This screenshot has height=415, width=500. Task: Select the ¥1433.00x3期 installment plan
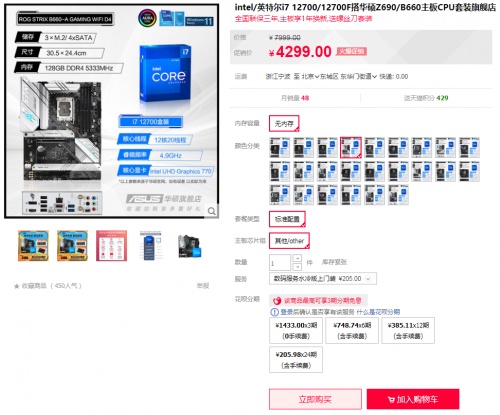click(x=296, y=330)
